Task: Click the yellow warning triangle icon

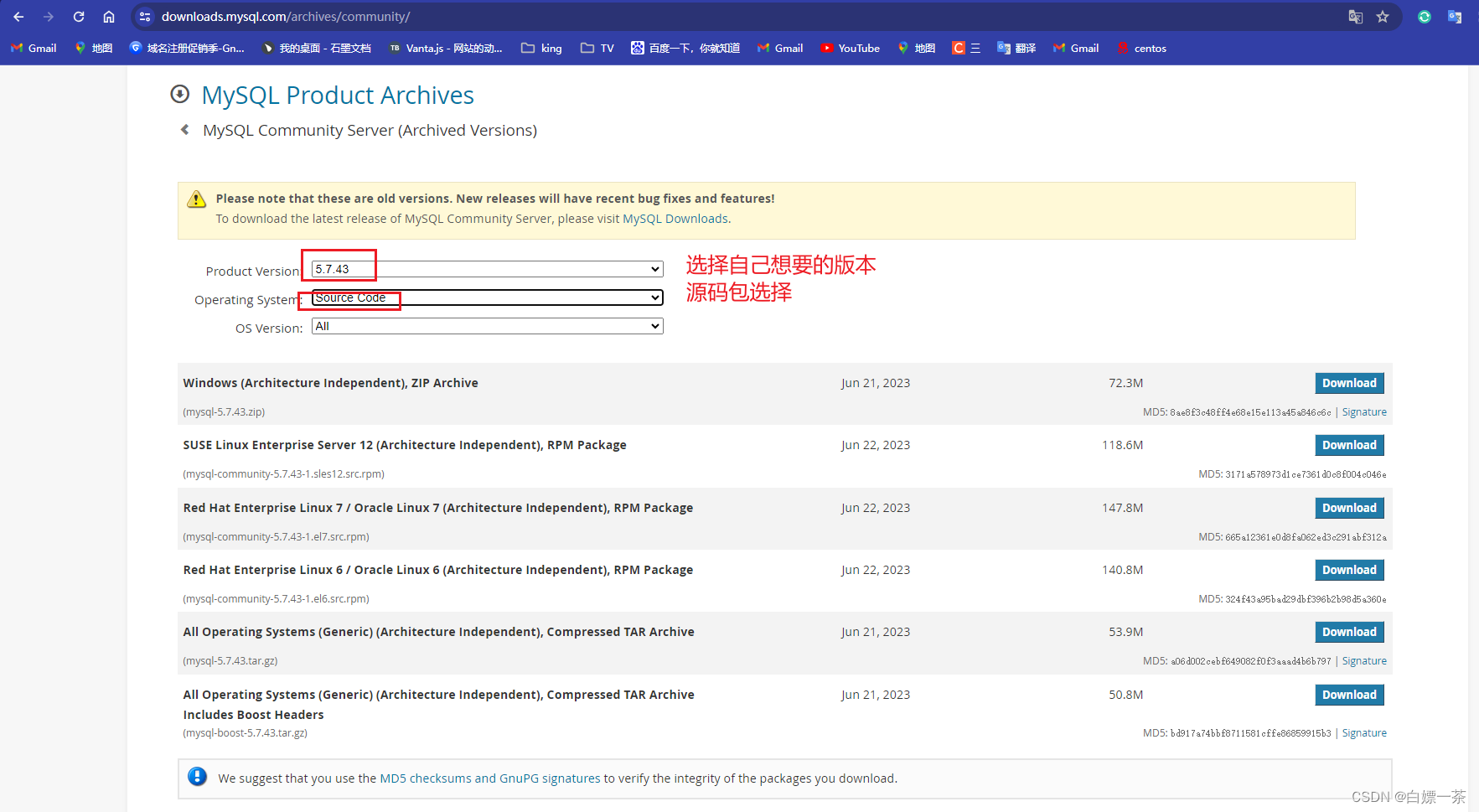Action: click(196, 199)
